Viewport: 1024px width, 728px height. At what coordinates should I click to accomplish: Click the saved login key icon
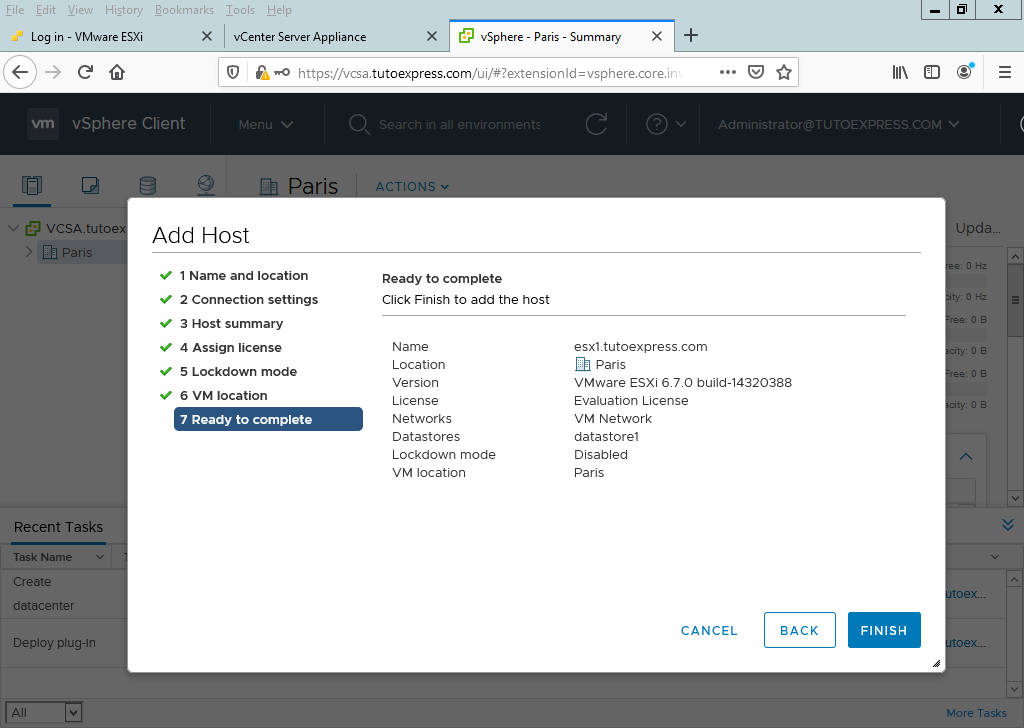click(x=282, y=72)
